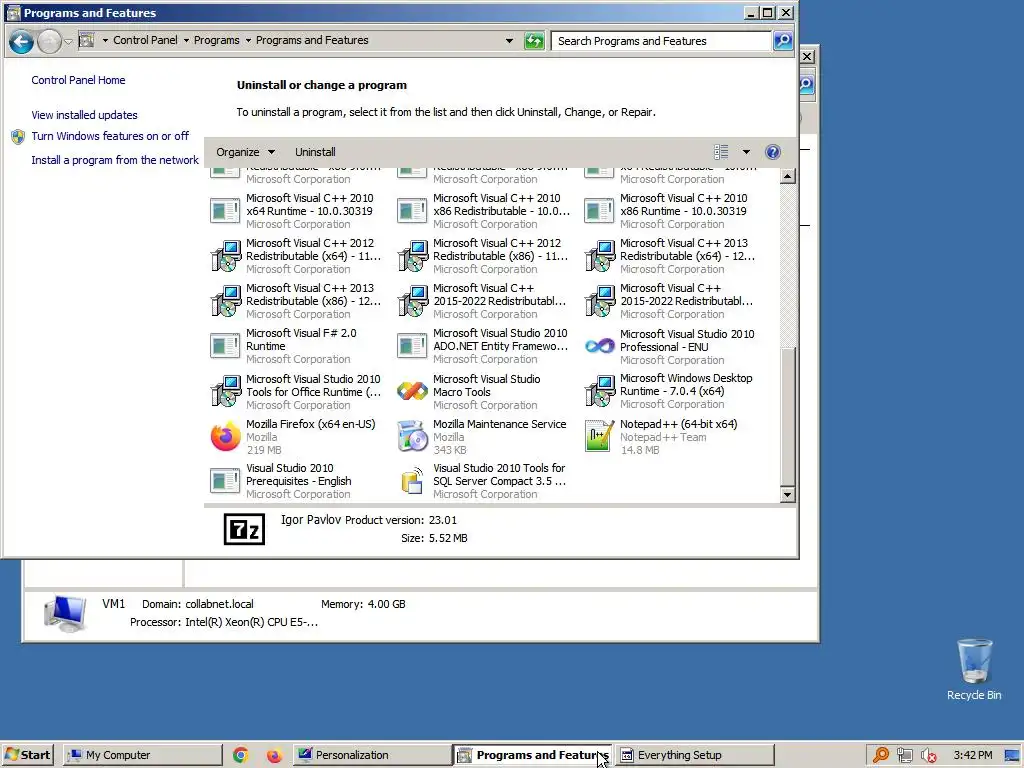Click the VM1 computer icon in background window
The height and width of the screenshot is (768, 1024).
65,613
